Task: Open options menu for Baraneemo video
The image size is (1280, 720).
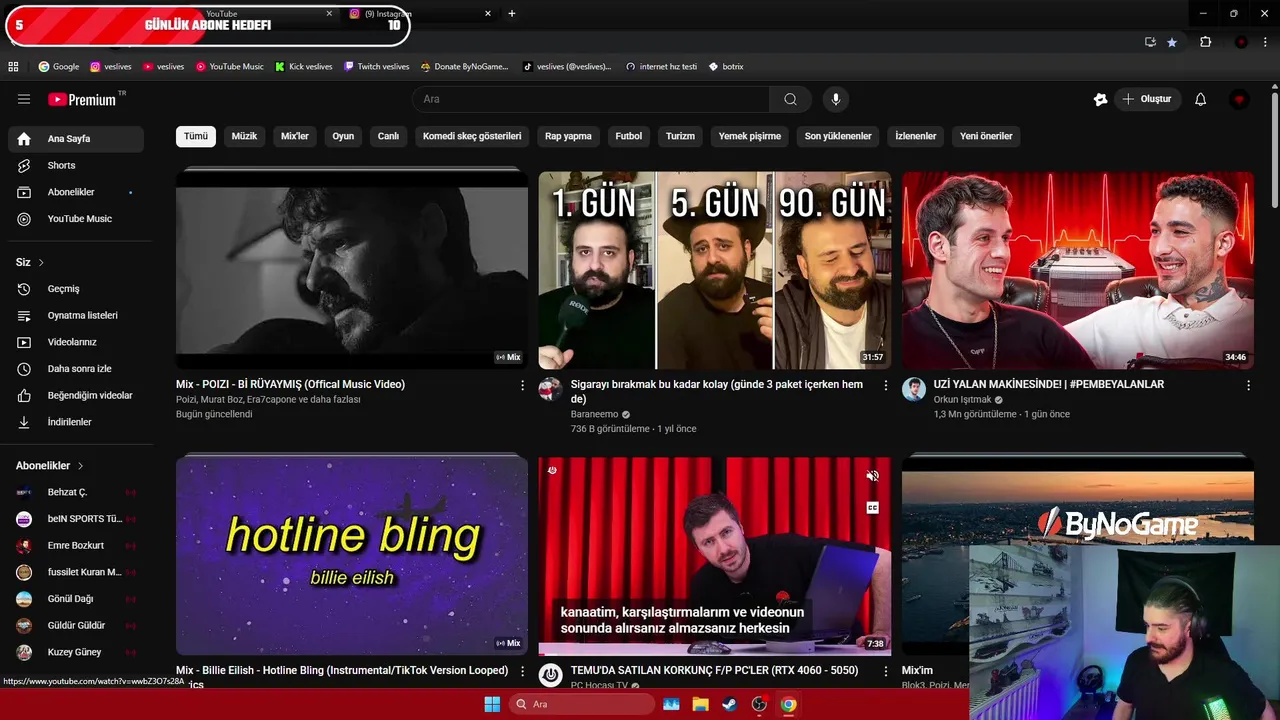Action: click(x=885, y=385)
